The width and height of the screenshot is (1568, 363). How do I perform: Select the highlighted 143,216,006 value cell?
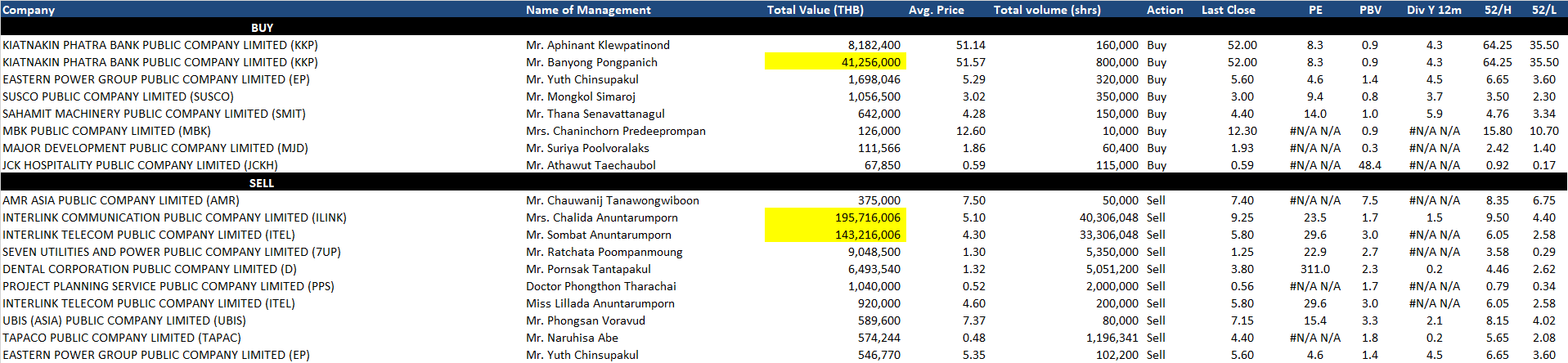(835, 235)
